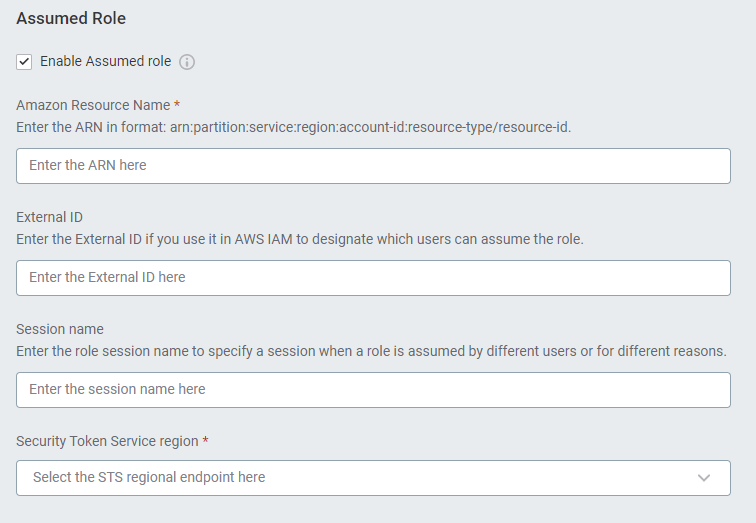Image resolution: width=756 pixels, height=523 pixels.
Task: Click the 'Session name' field label
Action: click(60, 329)
